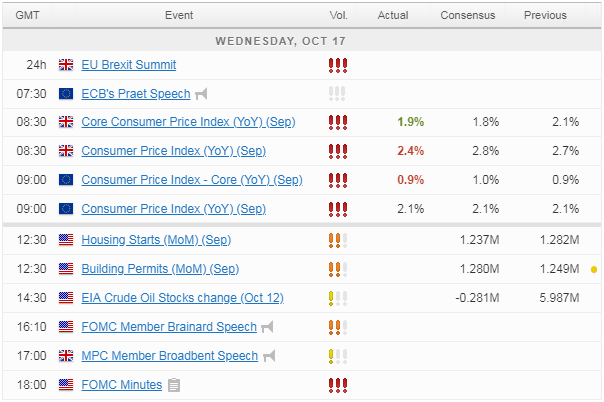
Task: Click the yellow dot beside Building Permits row
Action: coord(594,269)
